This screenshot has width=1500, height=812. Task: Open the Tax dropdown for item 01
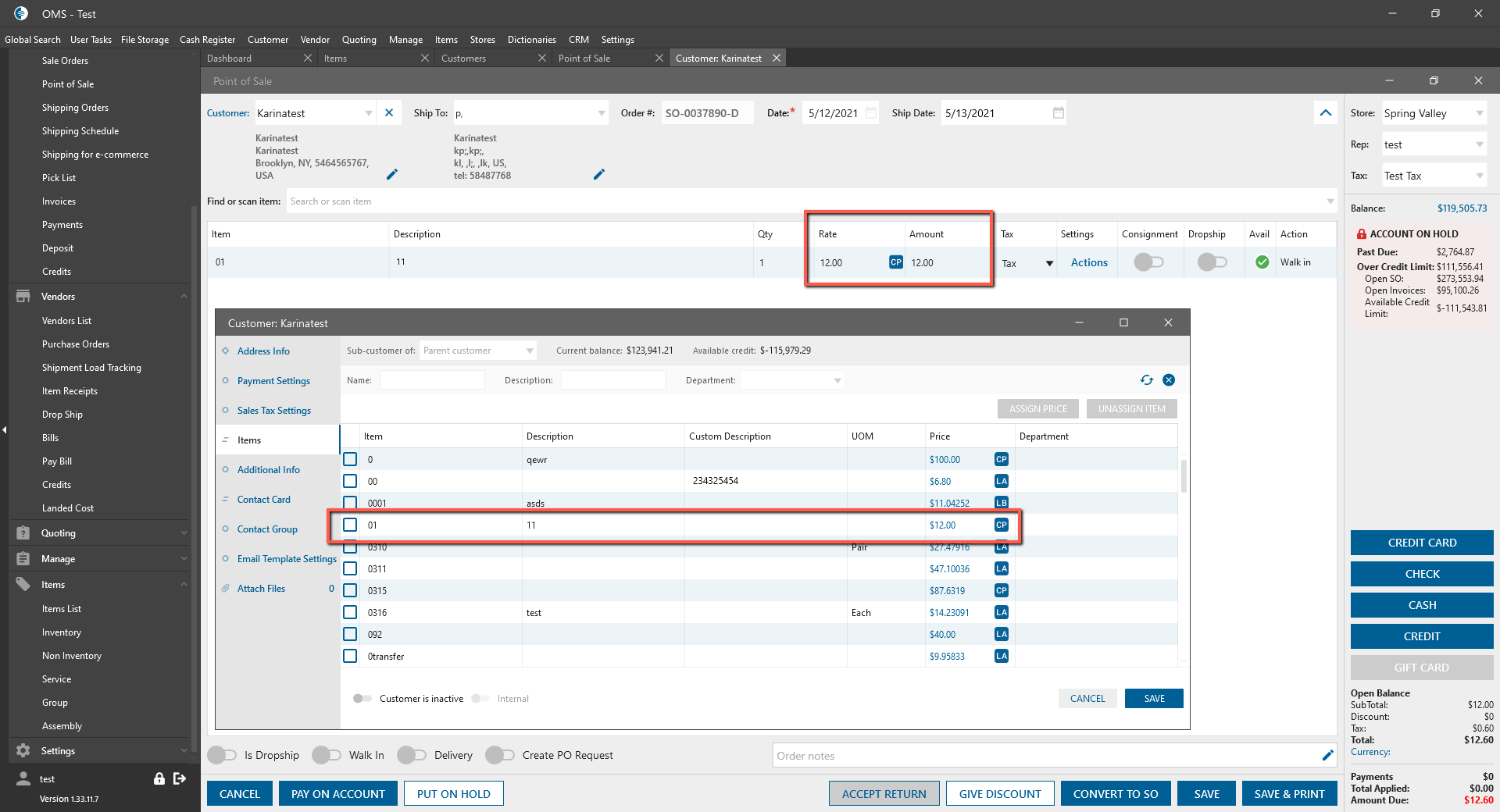(x=1049, y=263)
